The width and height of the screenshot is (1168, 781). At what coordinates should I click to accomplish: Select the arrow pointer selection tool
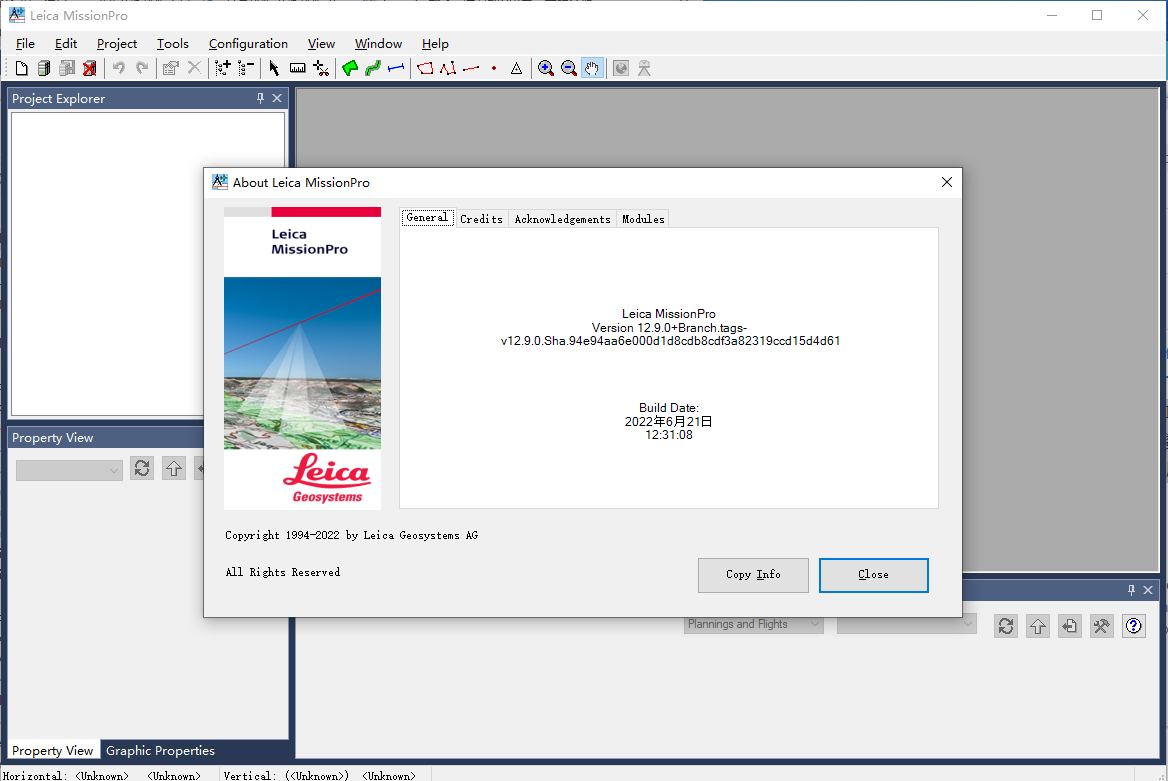click(x=272, y=68)
